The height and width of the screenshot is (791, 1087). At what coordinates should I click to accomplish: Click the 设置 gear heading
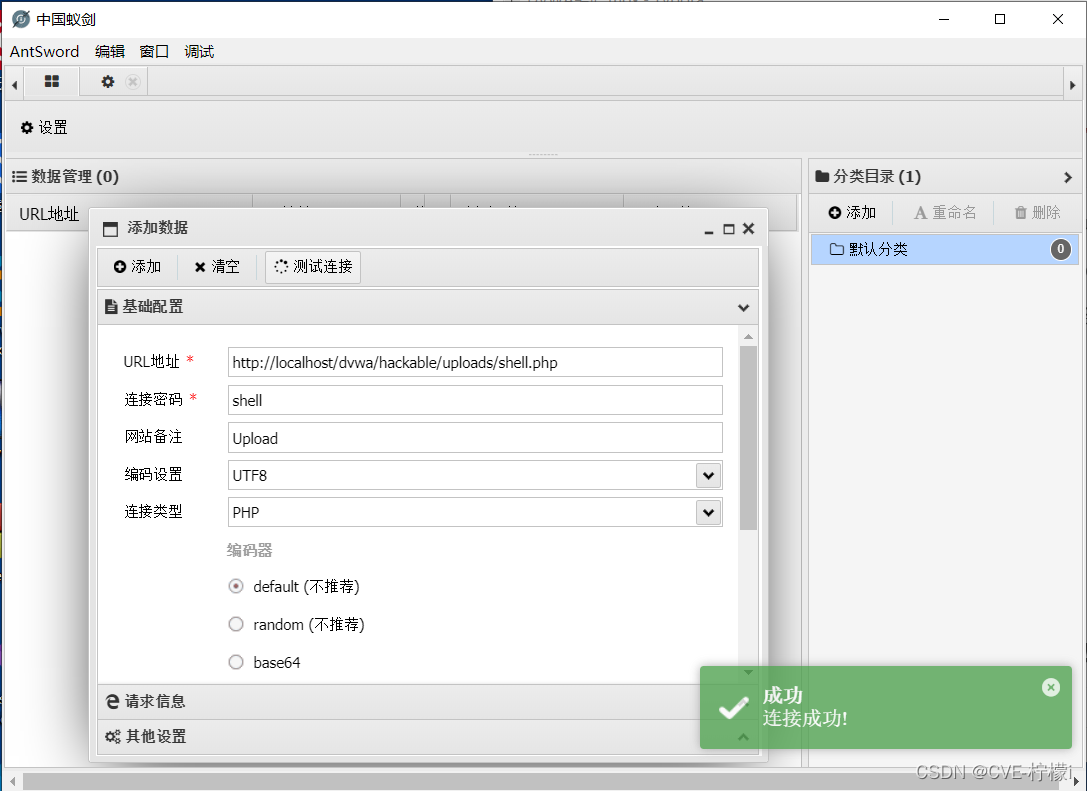point(44,128)
